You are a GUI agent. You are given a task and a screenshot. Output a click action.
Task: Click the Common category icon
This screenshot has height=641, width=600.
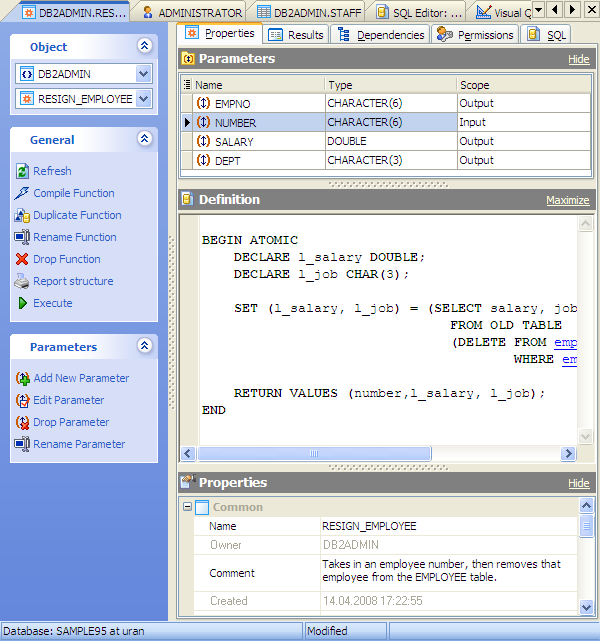pos(202,507)
